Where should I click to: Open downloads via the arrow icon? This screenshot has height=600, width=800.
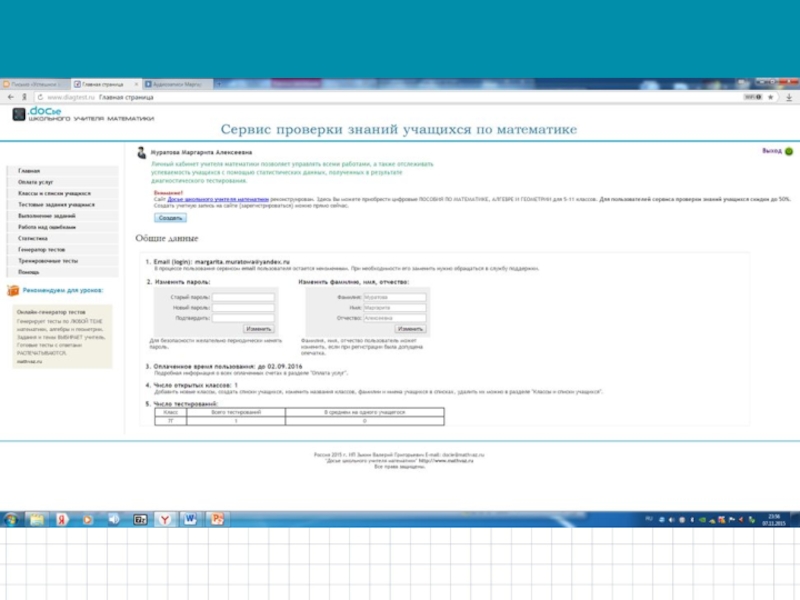click(789, 97)
